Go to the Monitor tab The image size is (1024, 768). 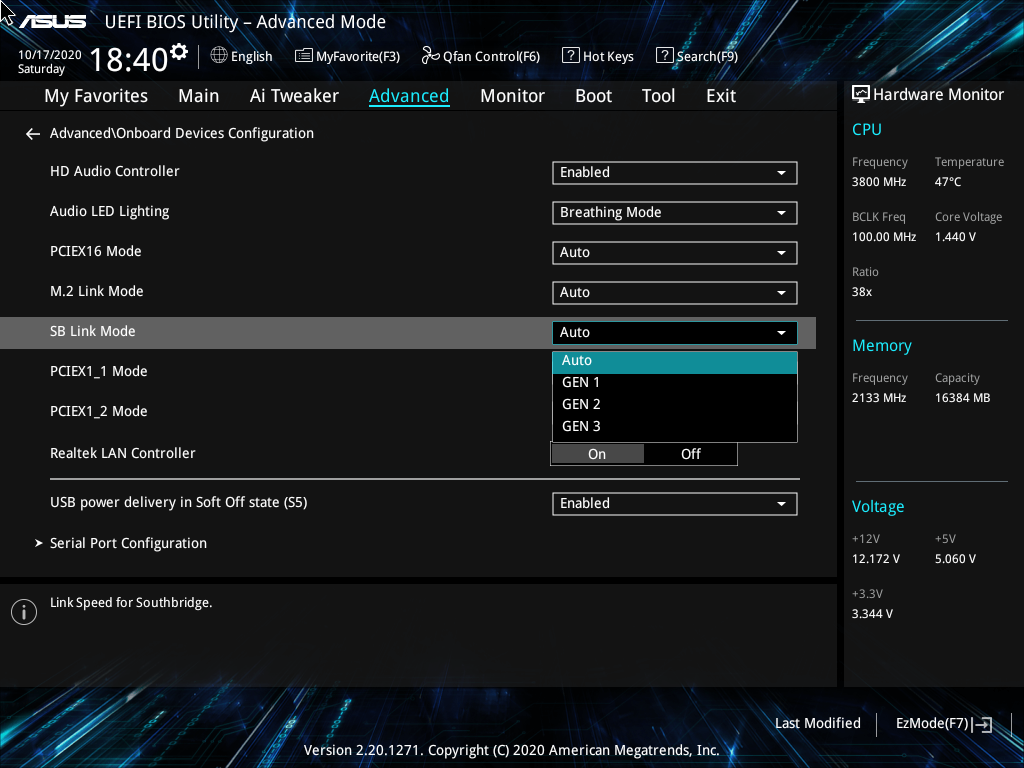(512, 96)
